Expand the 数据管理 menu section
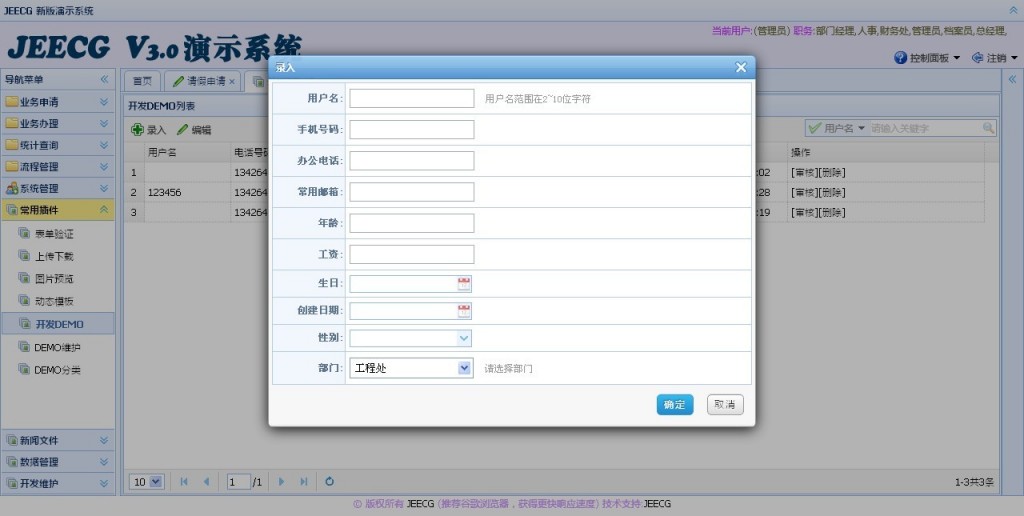Screen dimensions: 1024x516 (57, 462)
